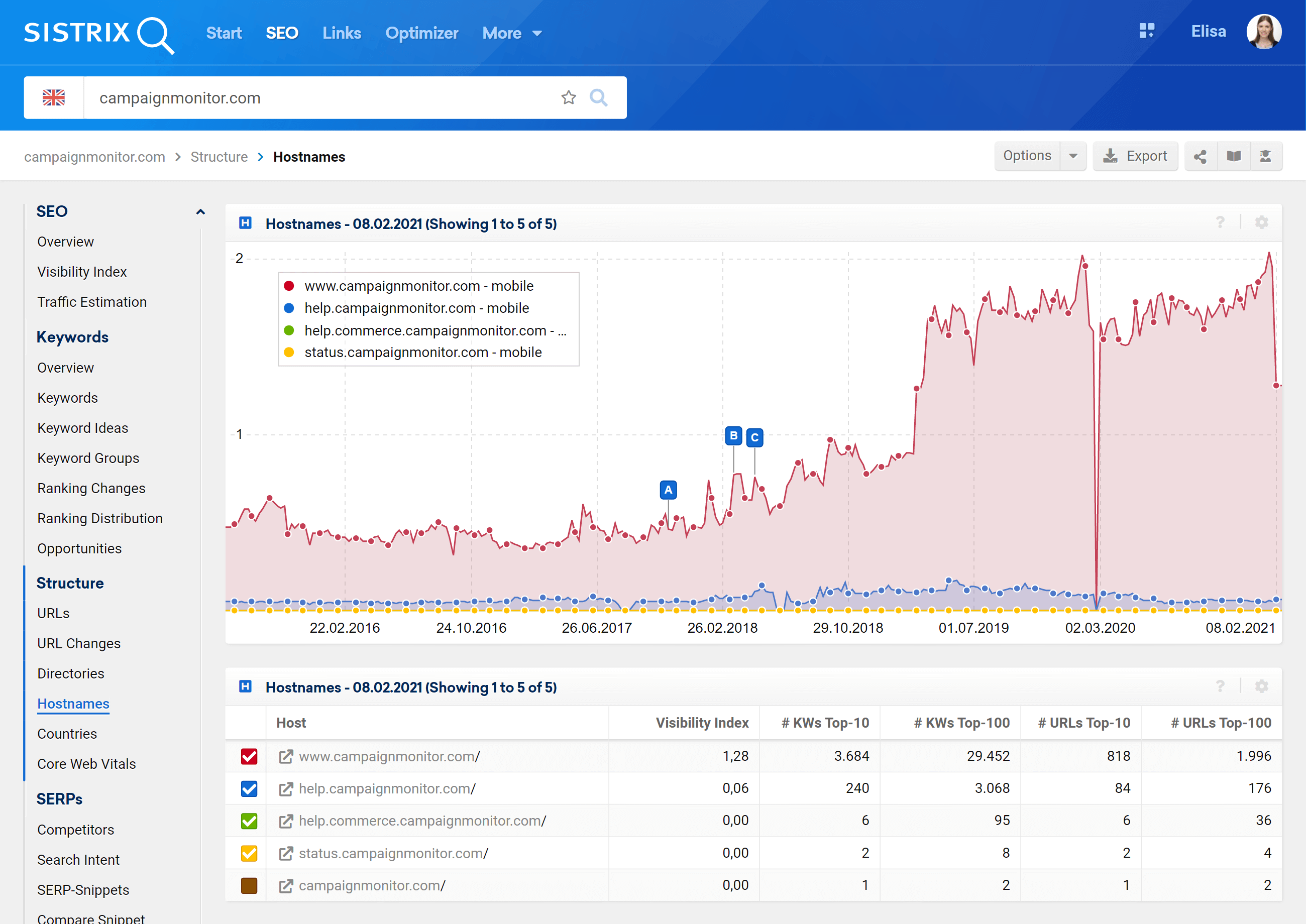
Task: Click the Structure breadcrumb
Action: pyautogui.click(x=219, y=157)
